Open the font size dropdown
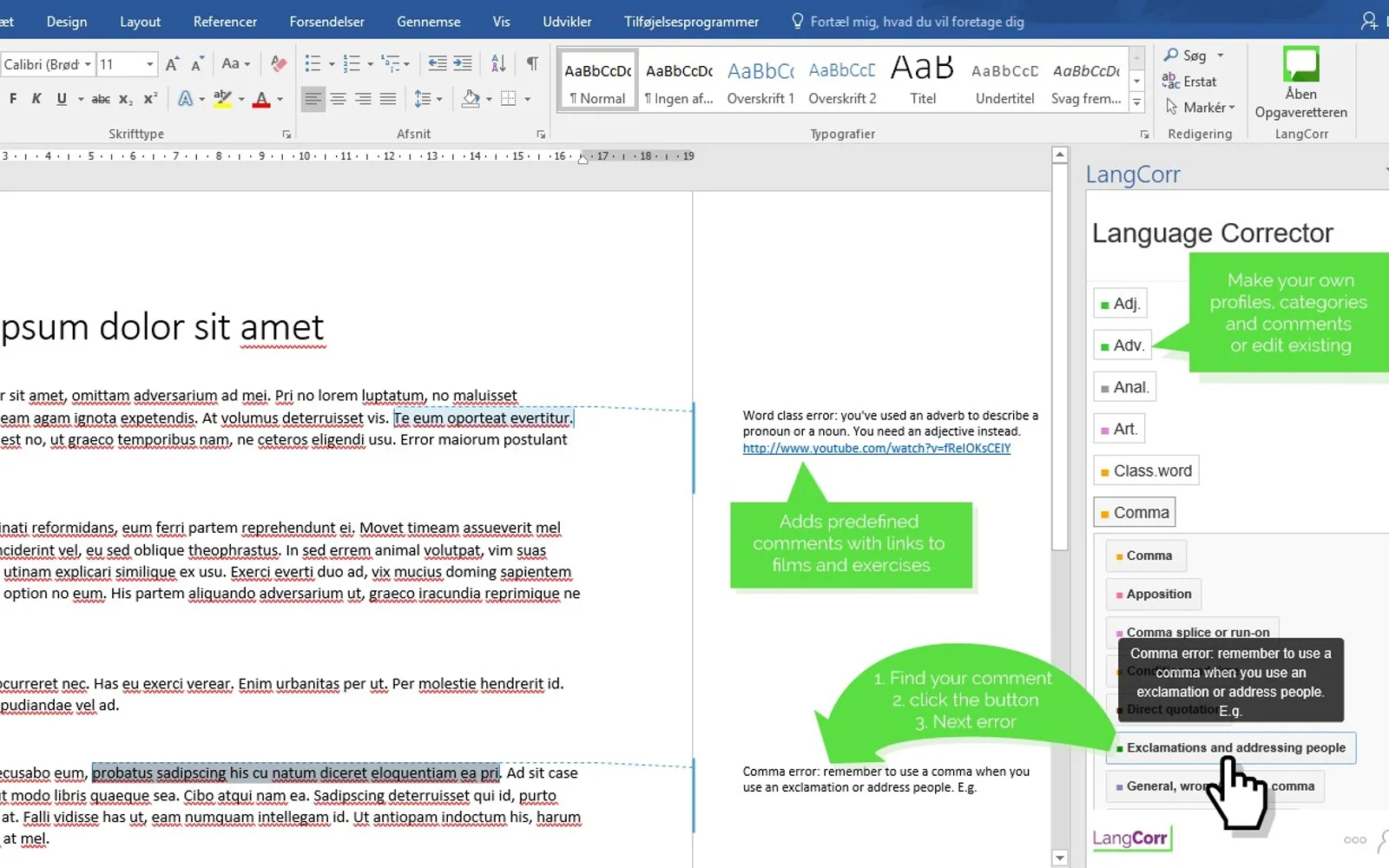Viewport: 1389px width, 868px height. click(x=150, y=64)
